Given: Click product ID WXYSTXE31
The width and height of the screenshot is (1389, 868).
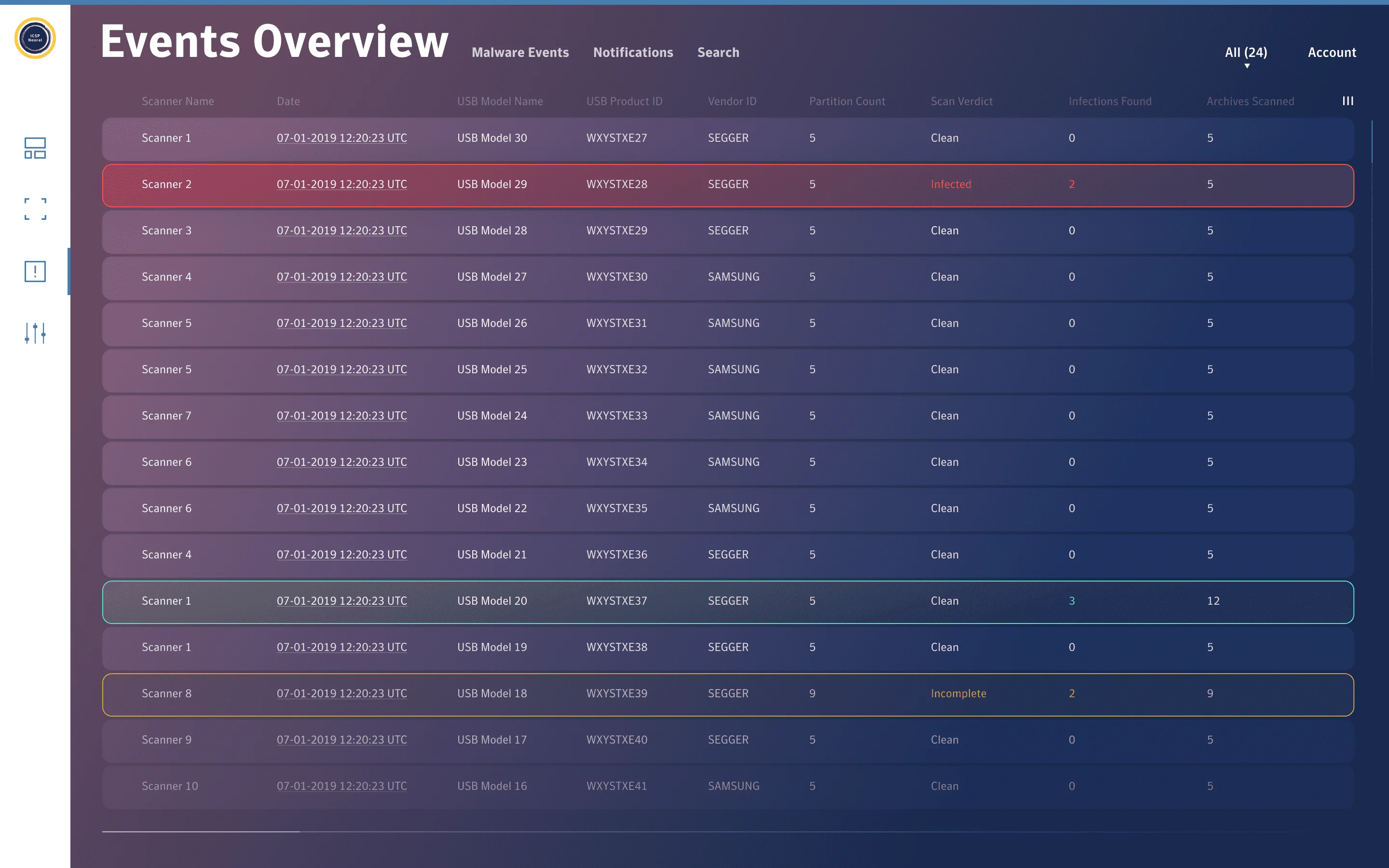Looking at the screenshot, I should [x=616, y=323].
